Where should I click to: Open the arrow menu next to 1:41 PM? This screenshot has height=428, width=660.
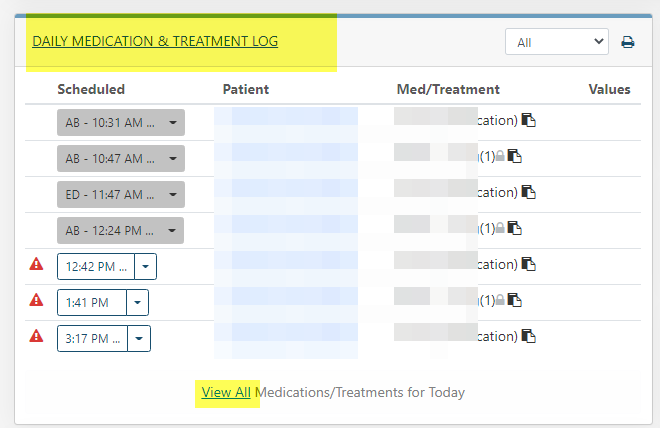pos(137,302)
